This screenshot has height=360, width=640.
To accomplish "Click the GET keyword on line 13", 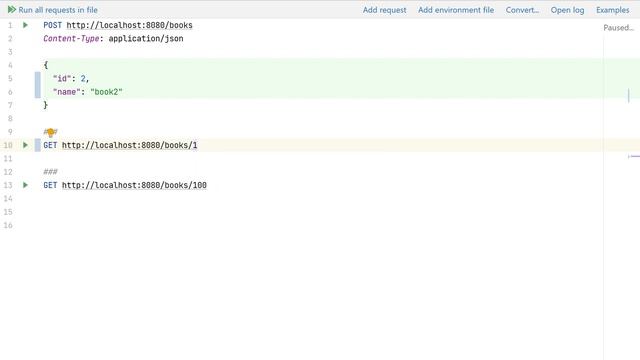I will click(50, 185).
